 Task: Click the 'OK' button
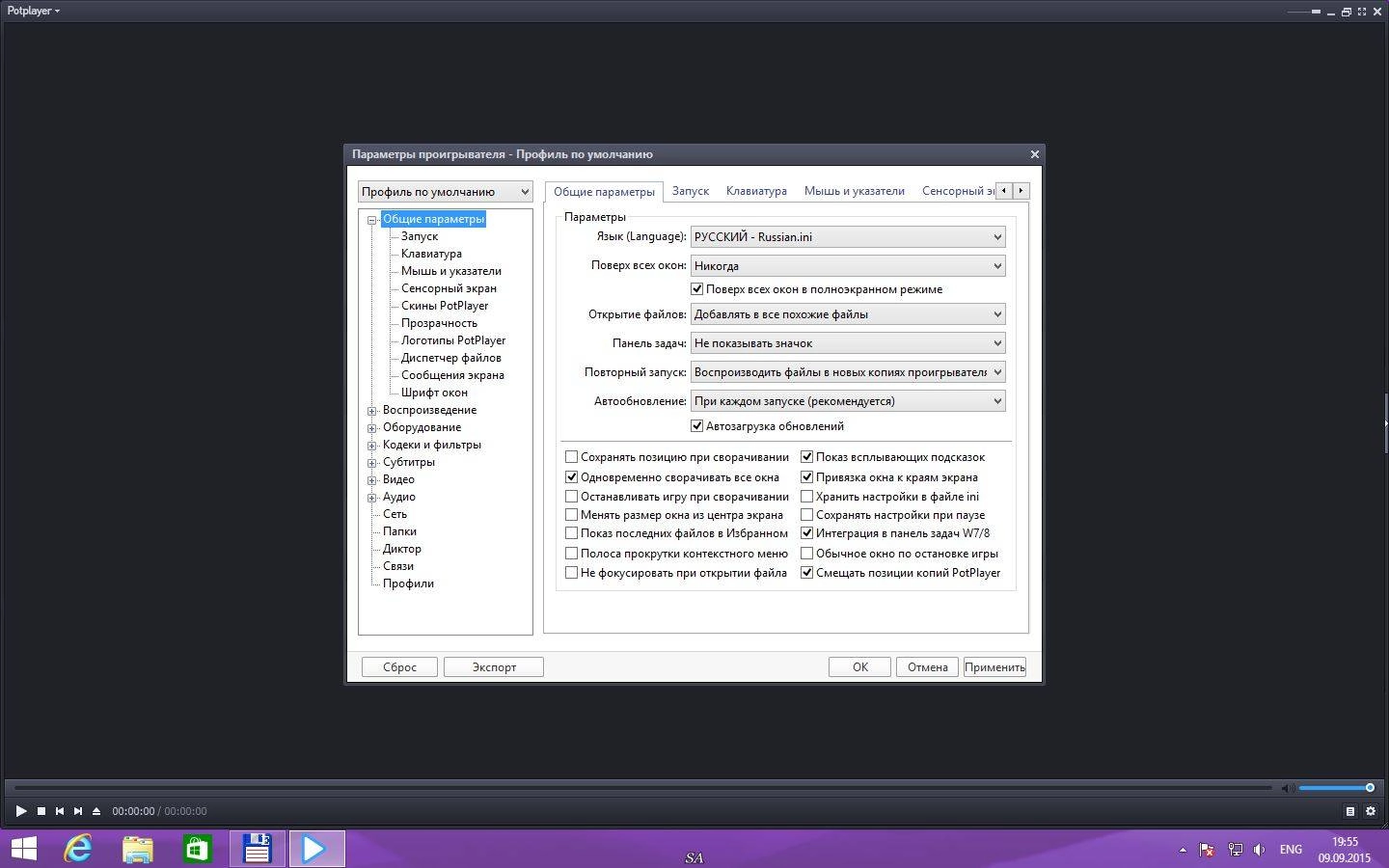tap(859, 667)
